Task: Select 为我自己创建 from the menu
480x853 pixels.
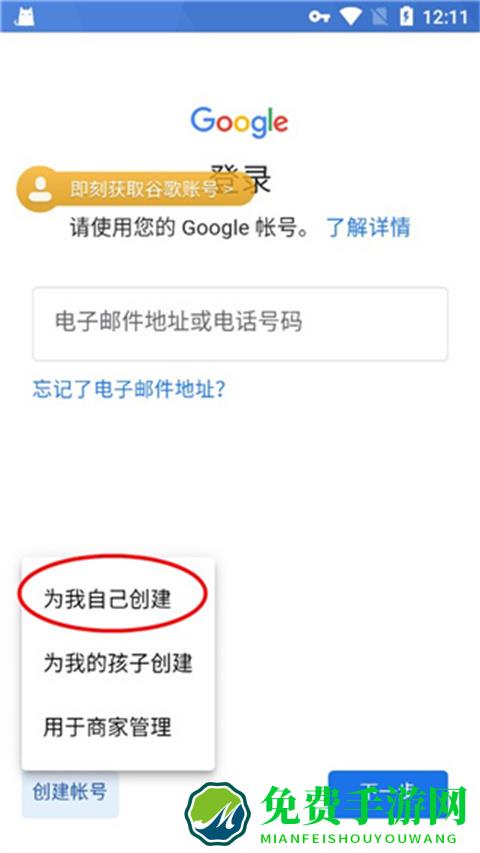Action: [x=108, y=599]
